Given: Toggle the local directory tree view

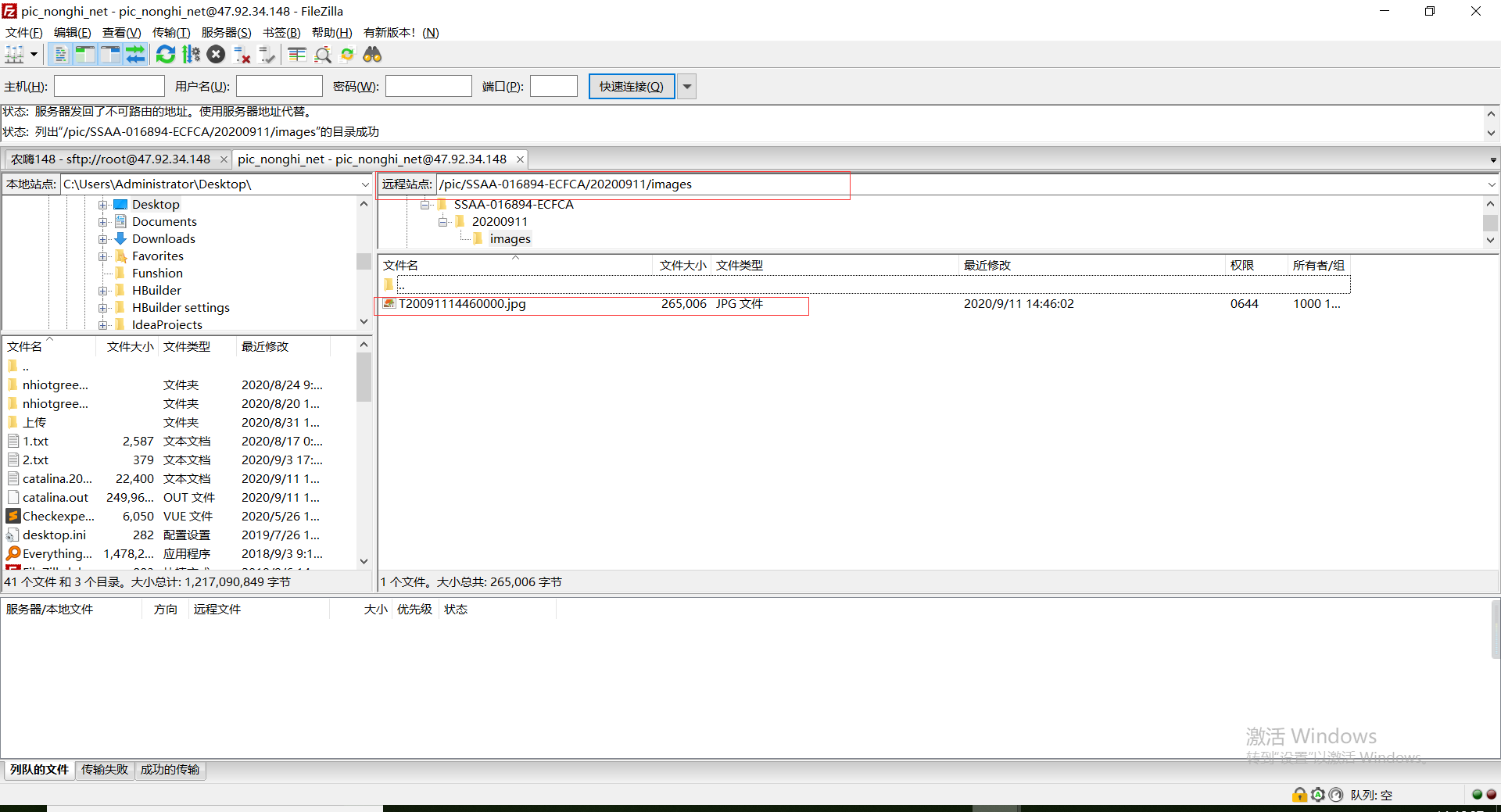Looking at the screenshot, I should [85, 55].
